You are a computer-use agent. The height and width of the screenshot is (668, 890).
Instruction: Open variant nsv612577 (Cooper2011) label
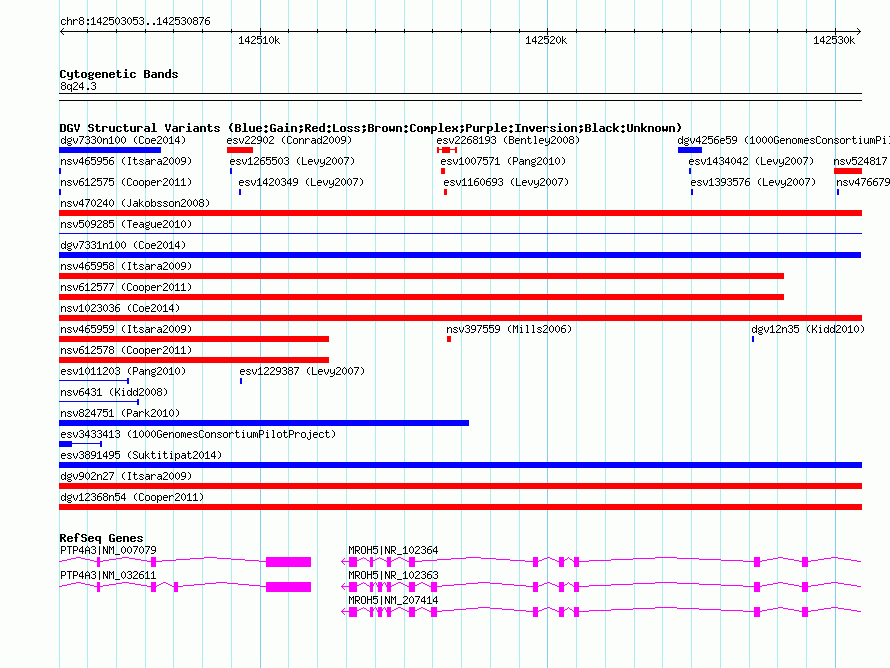click(x=126, y=287)
